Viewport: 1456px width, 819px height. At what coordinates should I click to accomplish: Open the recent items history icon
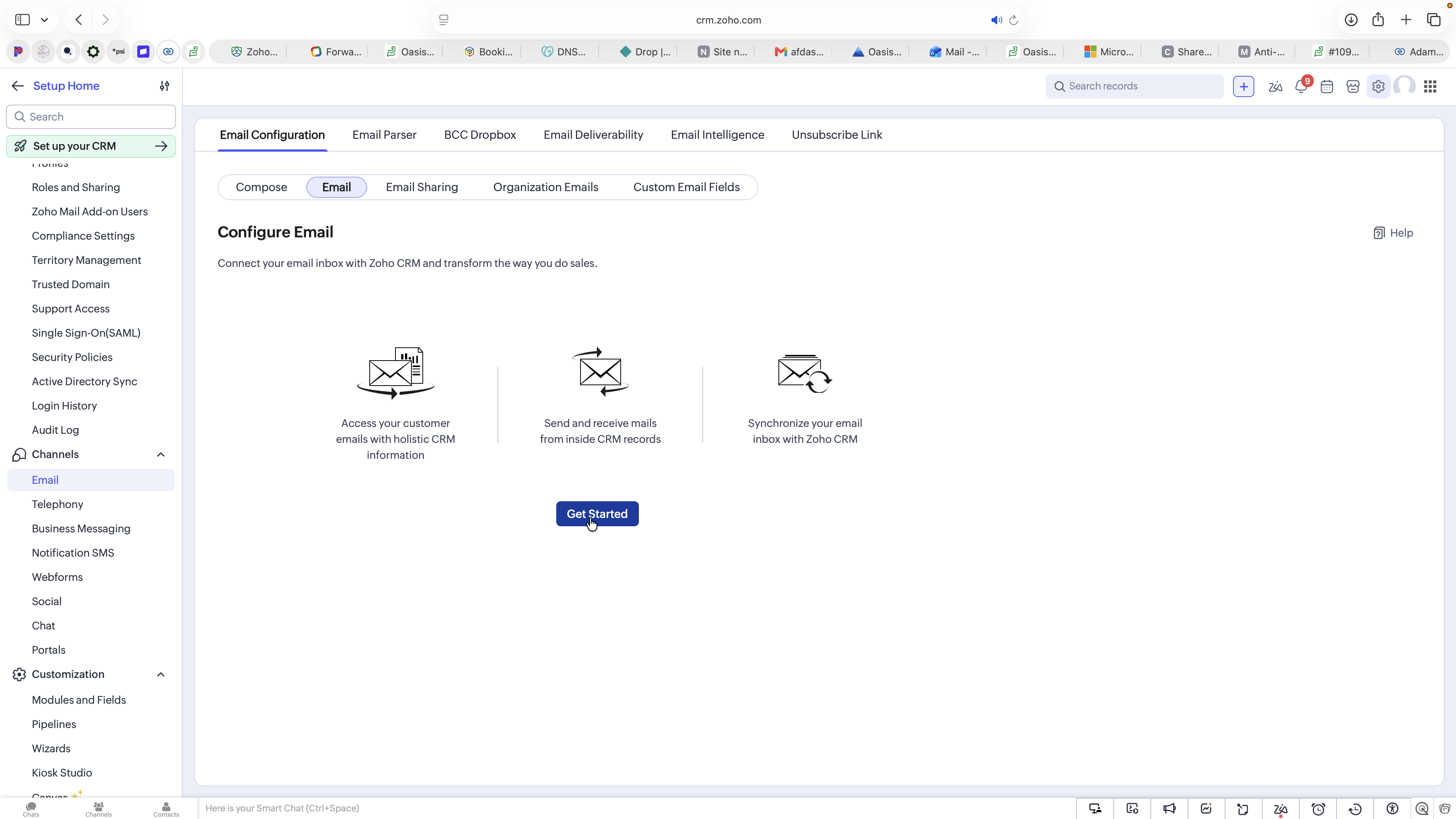[1355, 809]
